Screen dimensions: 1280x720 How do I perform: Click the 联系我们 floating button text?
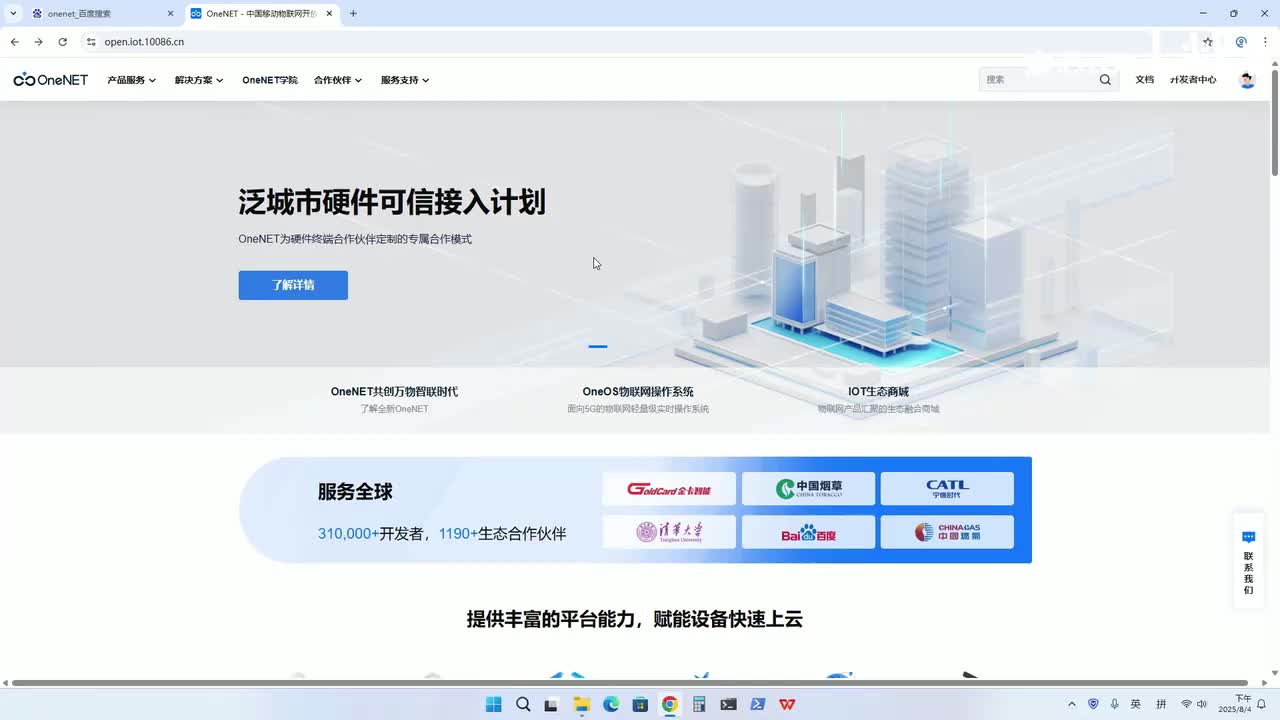(1248, 573)
